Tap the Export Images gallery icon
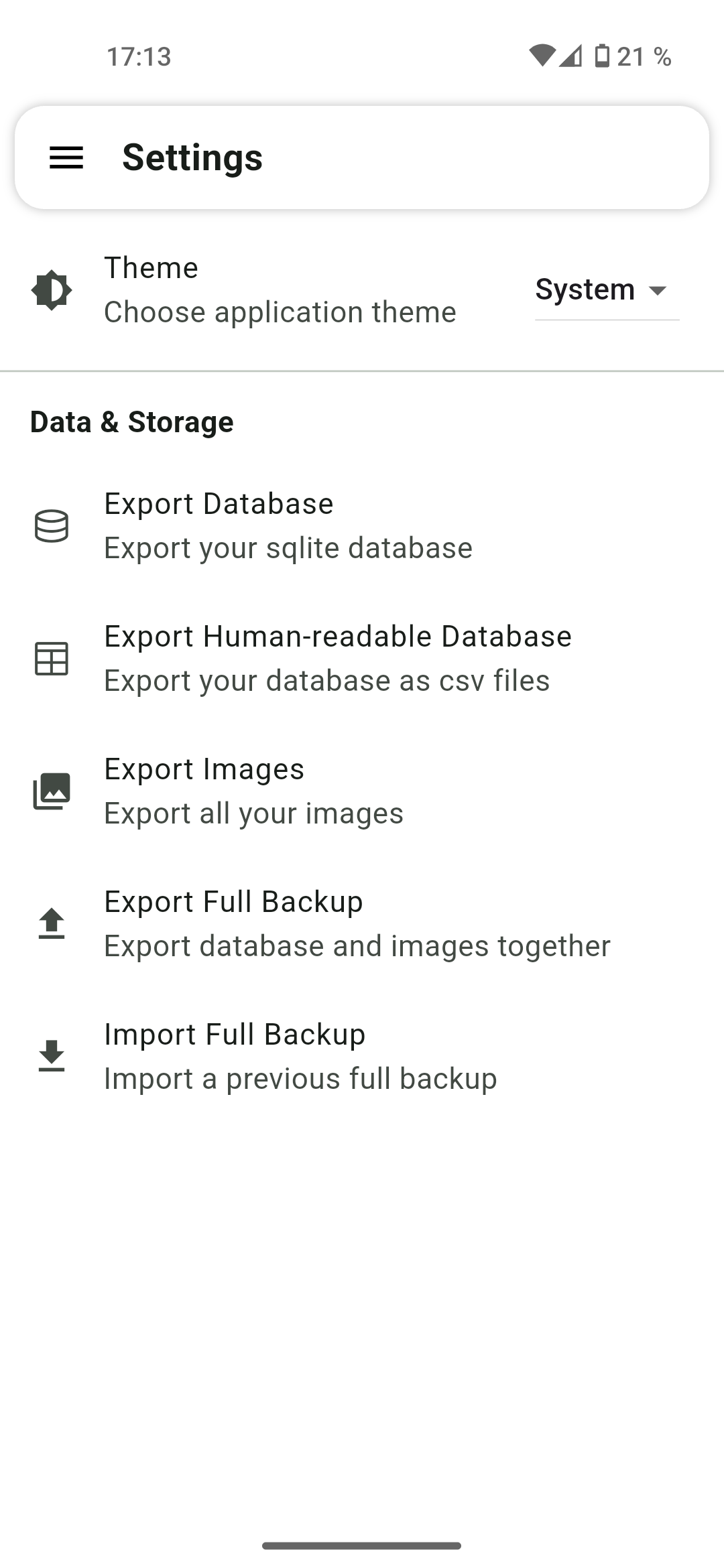Viewport: 724px width, 1568px height. click(x=52, y=791)
